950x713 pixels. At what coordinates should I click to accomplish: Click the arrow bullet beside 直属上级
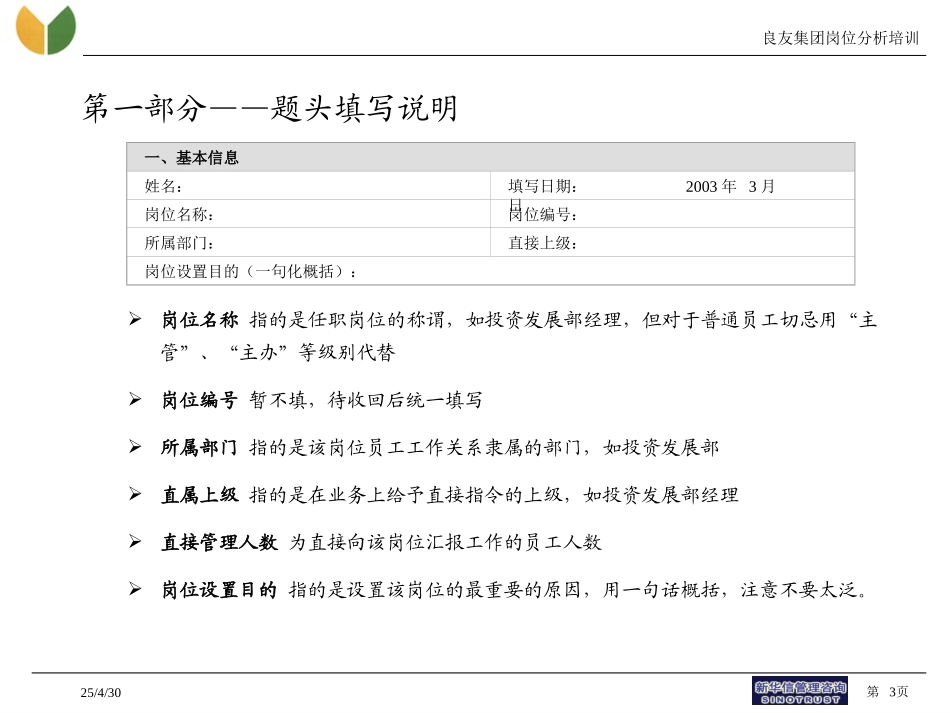135,494
